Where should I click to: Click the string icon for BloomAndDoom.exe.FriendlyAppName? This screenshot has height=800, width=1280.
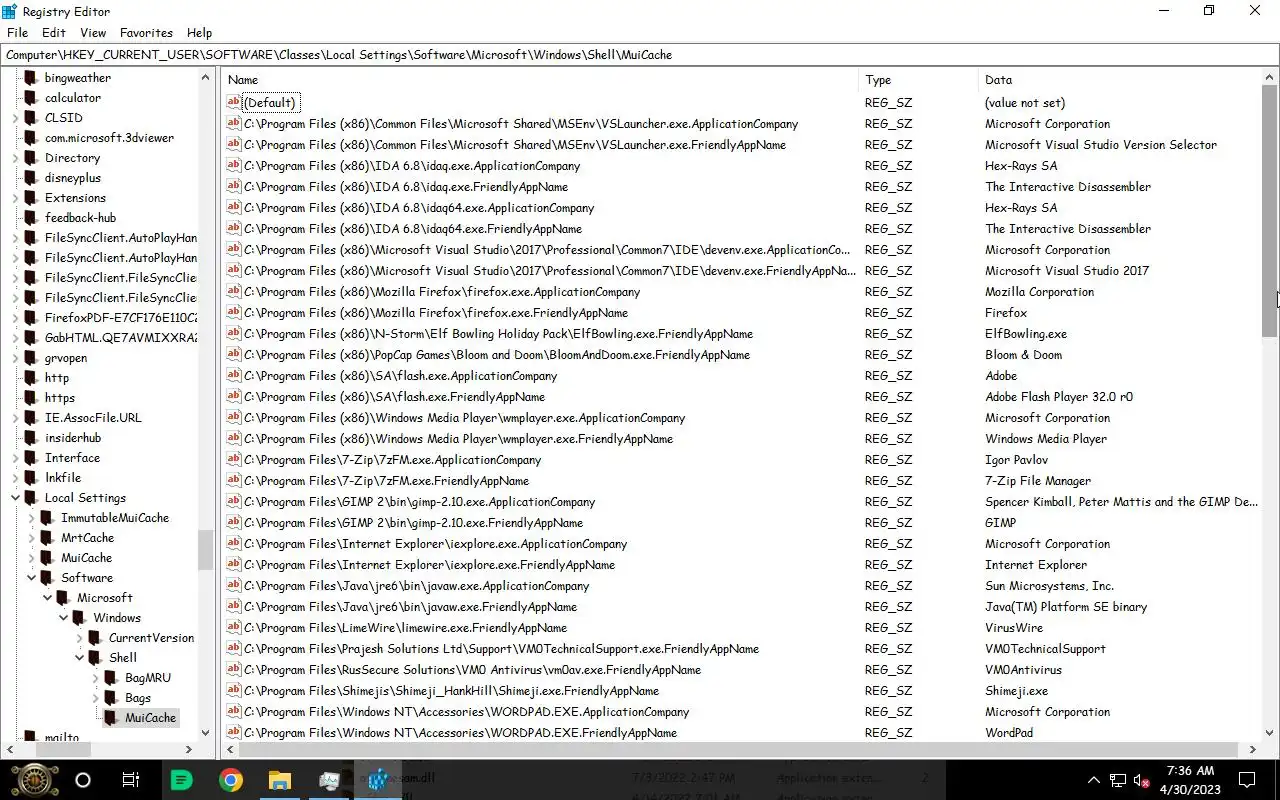[x=234, y=354]
